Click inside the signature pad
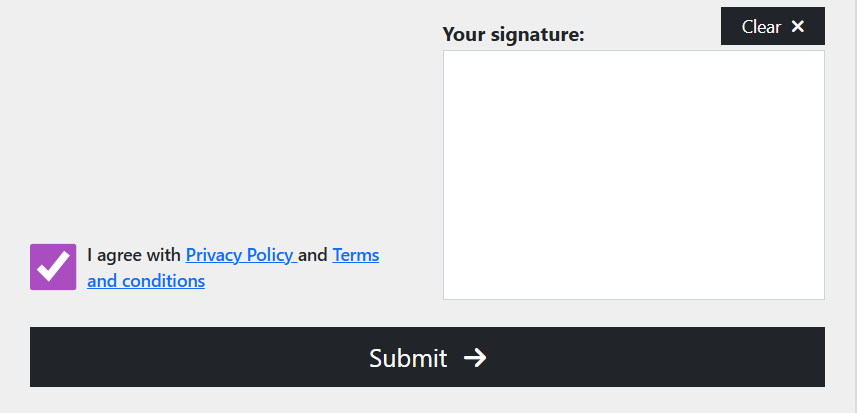 pyautogui.click(x=633, y=175)
